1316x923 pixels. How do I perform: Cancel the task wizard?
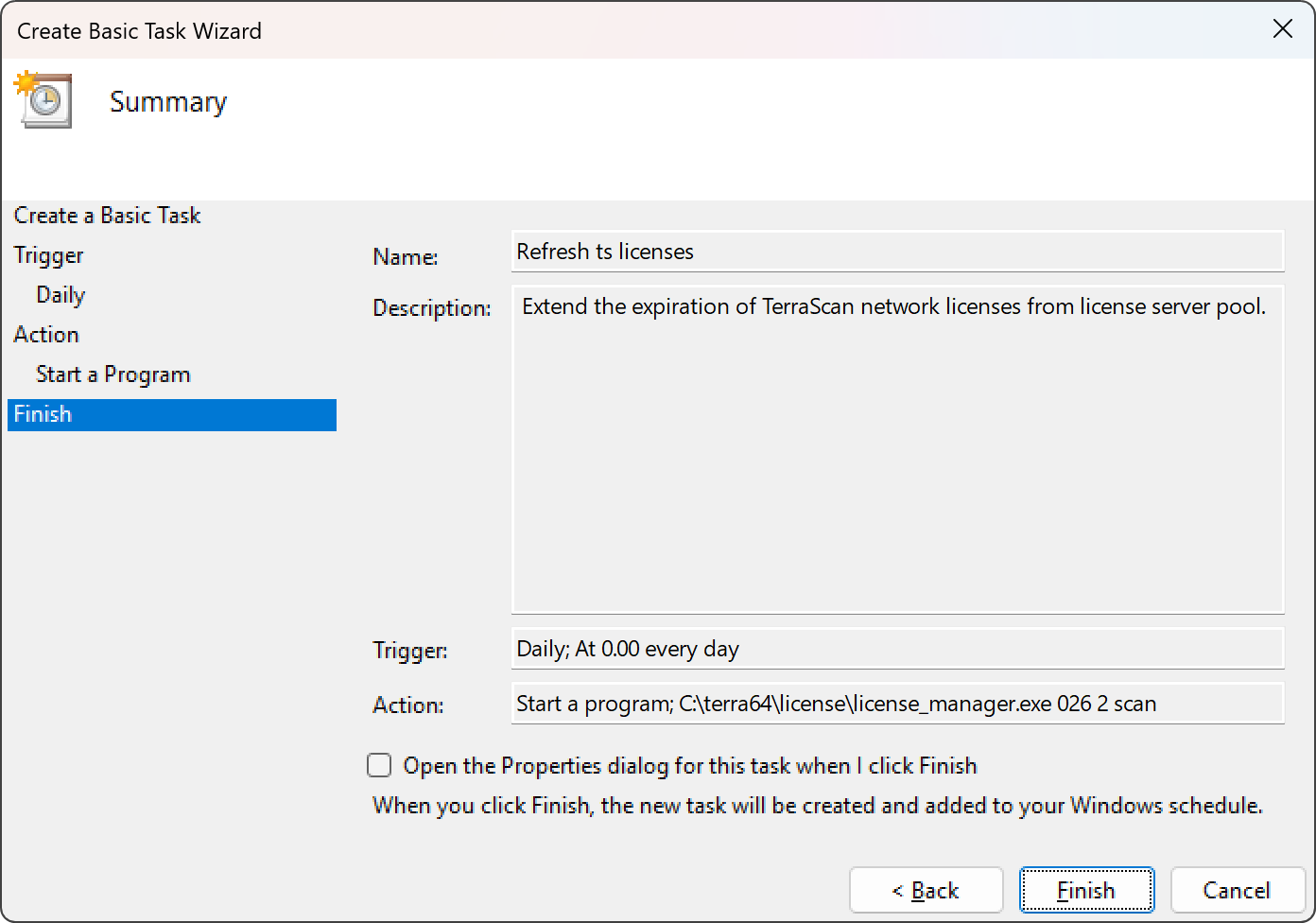(1237, 890)
